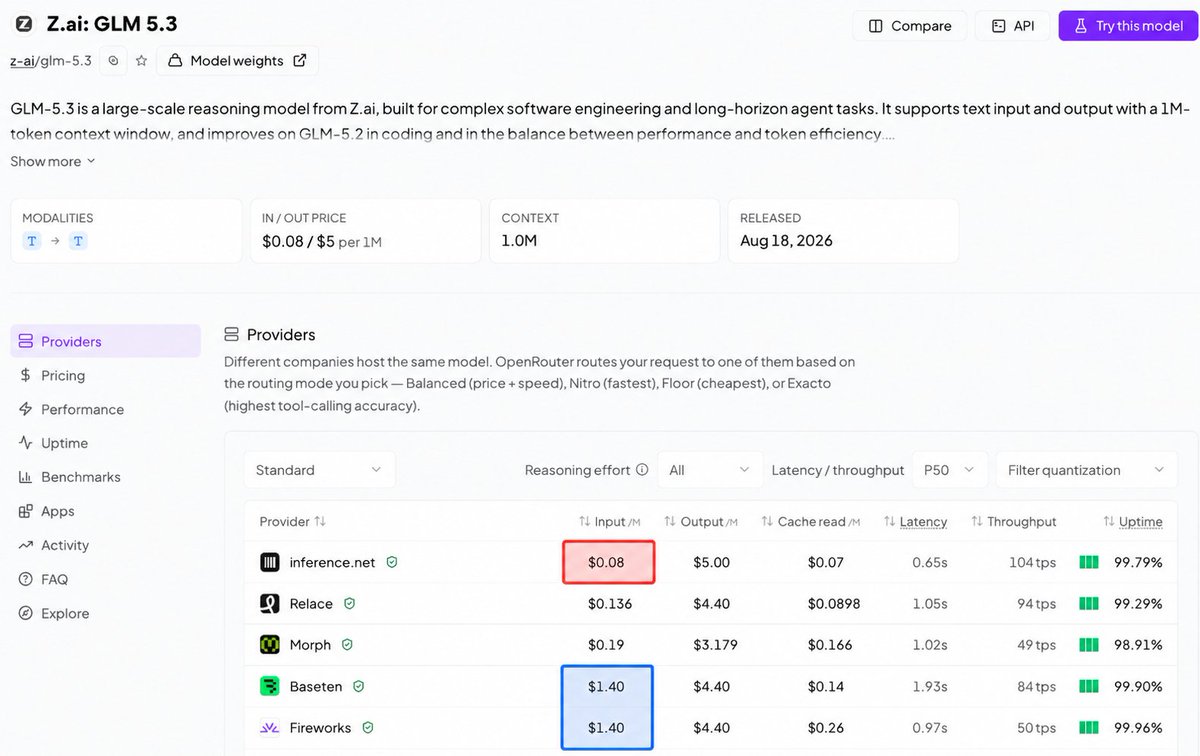1200x756 pixels.
Task: Click the 1.0M context value
Action: 520,240
